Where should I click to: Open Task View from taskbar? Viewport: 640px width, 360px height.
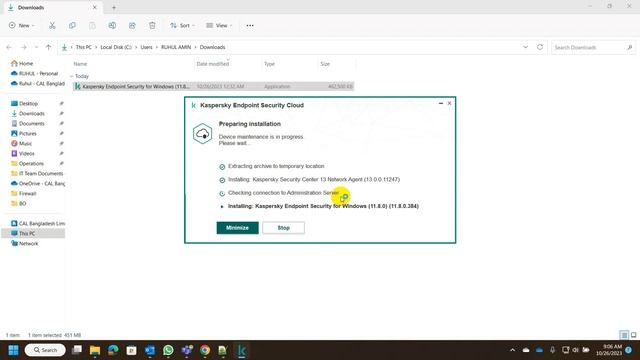pyautogui.click(x=77, y=350)
